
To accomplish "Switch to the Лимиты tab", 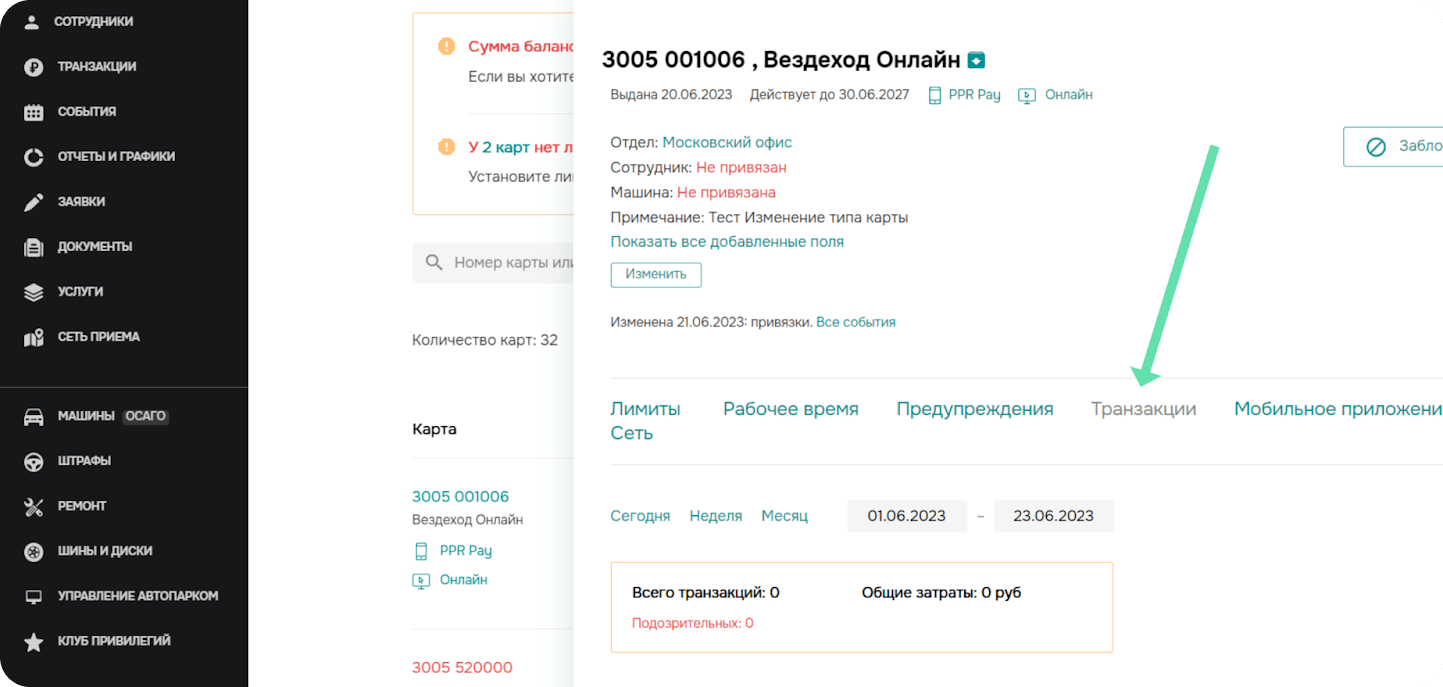I will point(645,409).
